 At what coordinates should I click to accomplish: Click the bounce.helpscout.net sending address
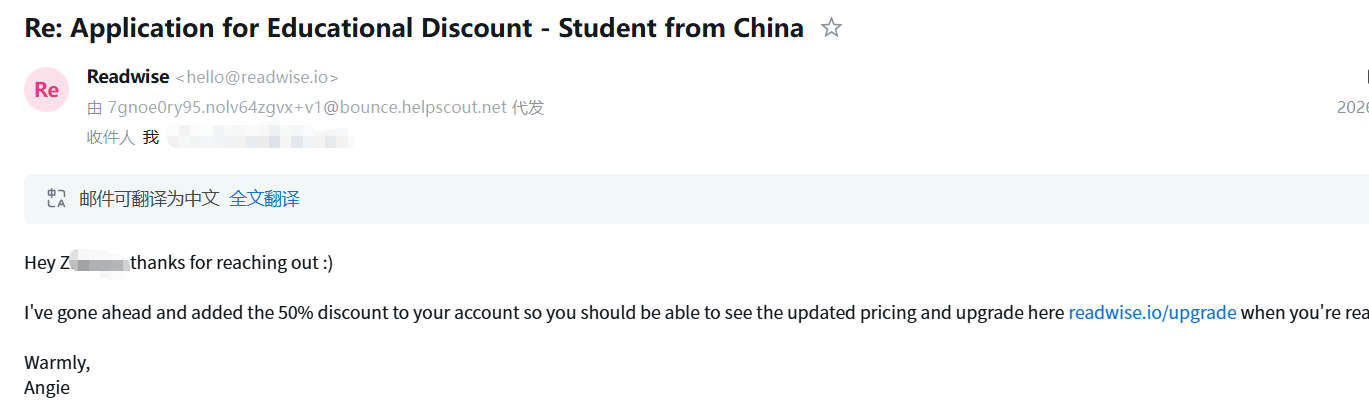tap(307, 108)
